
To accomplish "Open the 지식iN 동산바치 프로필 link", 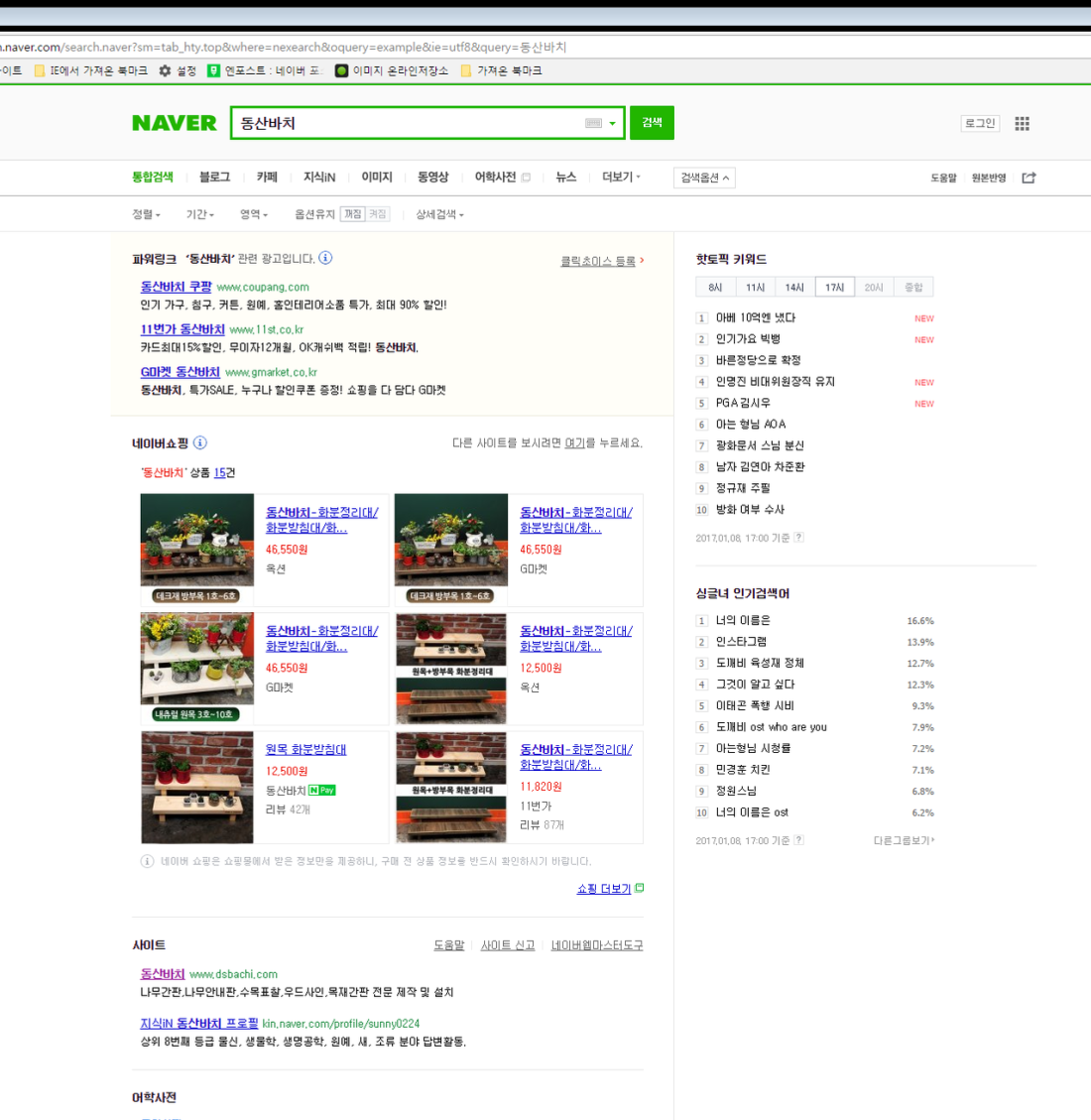I will point(199,1024).
